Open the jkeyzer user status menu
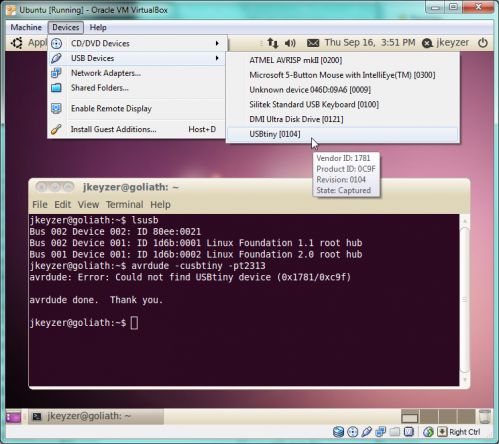Viewport: 499px width, 444px height. 445,43
